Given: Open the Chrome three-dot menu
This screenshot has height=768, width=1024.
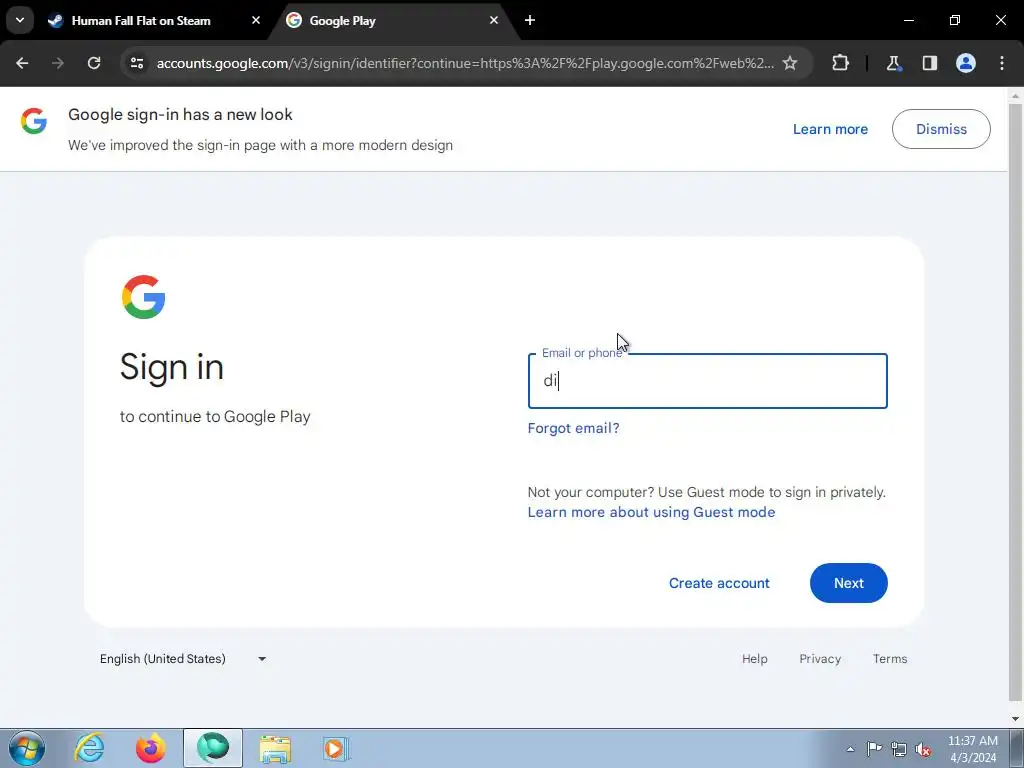Looking at the screenshot, I should click(x=1002, y=63).
